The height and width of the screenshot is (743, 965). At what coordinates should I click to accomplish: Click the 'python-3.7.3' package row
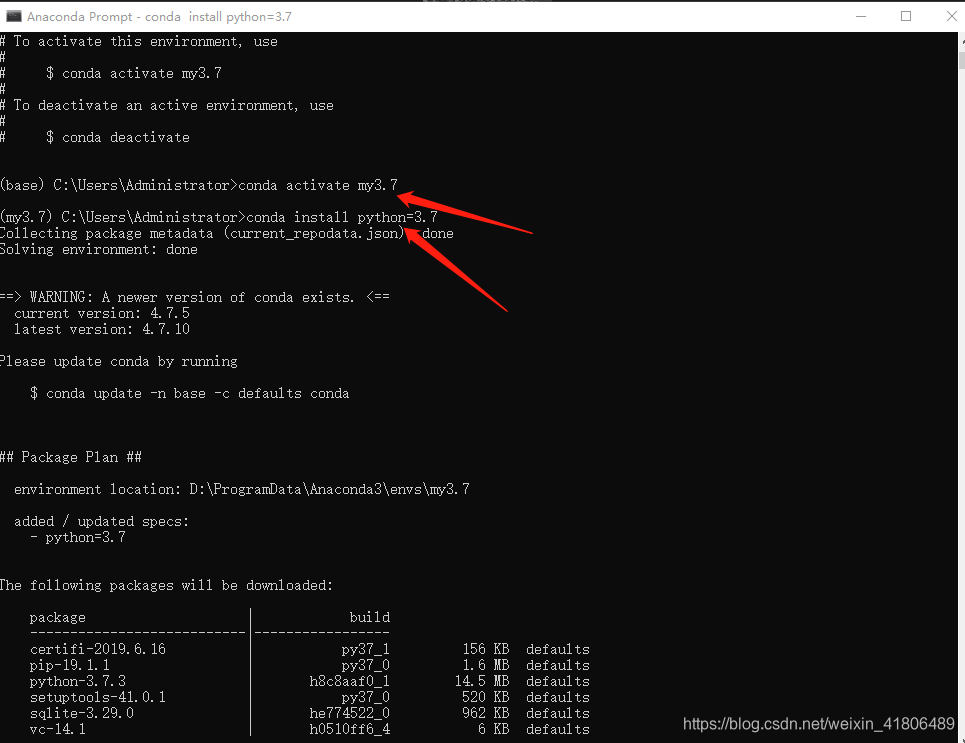tap(310, 681)
